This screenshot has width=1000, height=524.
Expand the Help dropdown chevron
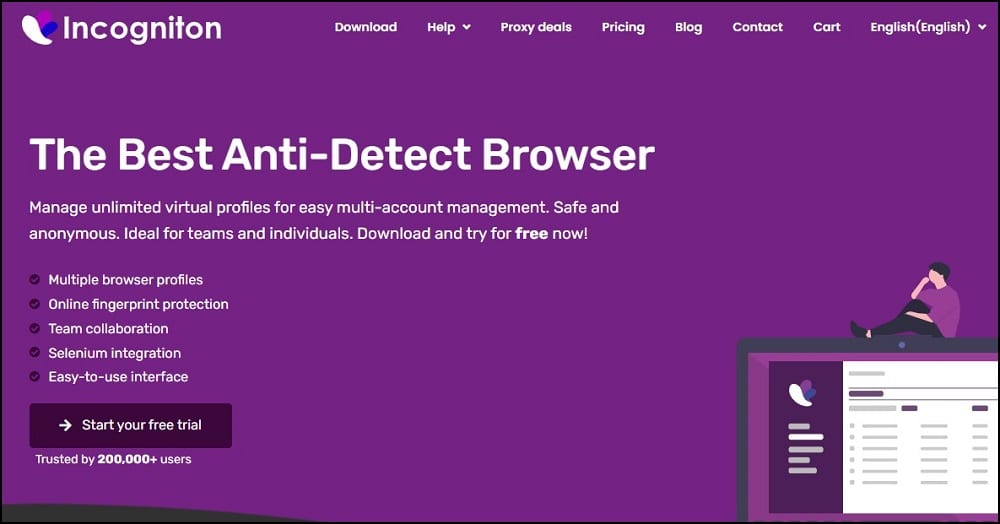(466, 27)
